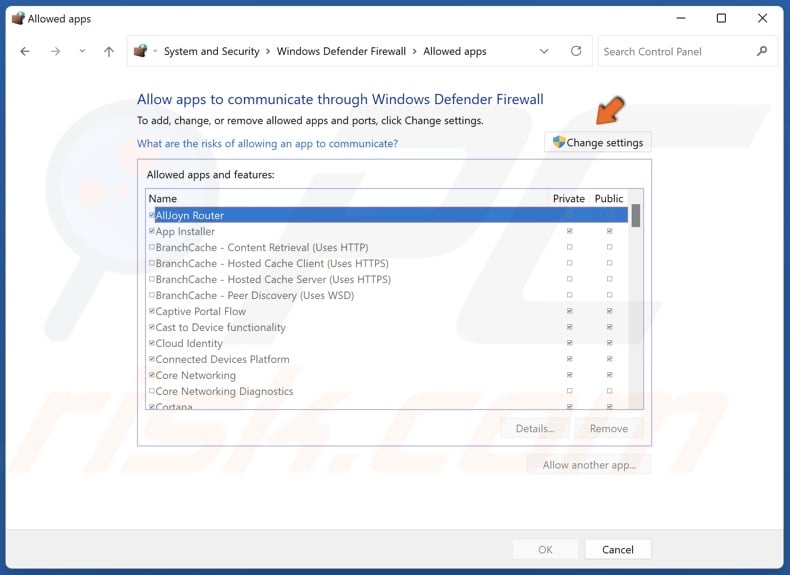Image resolution: width=790 pixels, height=575 pixels.
Task: Open risks of allowing an app link
Action: click(x=268, y=144)
